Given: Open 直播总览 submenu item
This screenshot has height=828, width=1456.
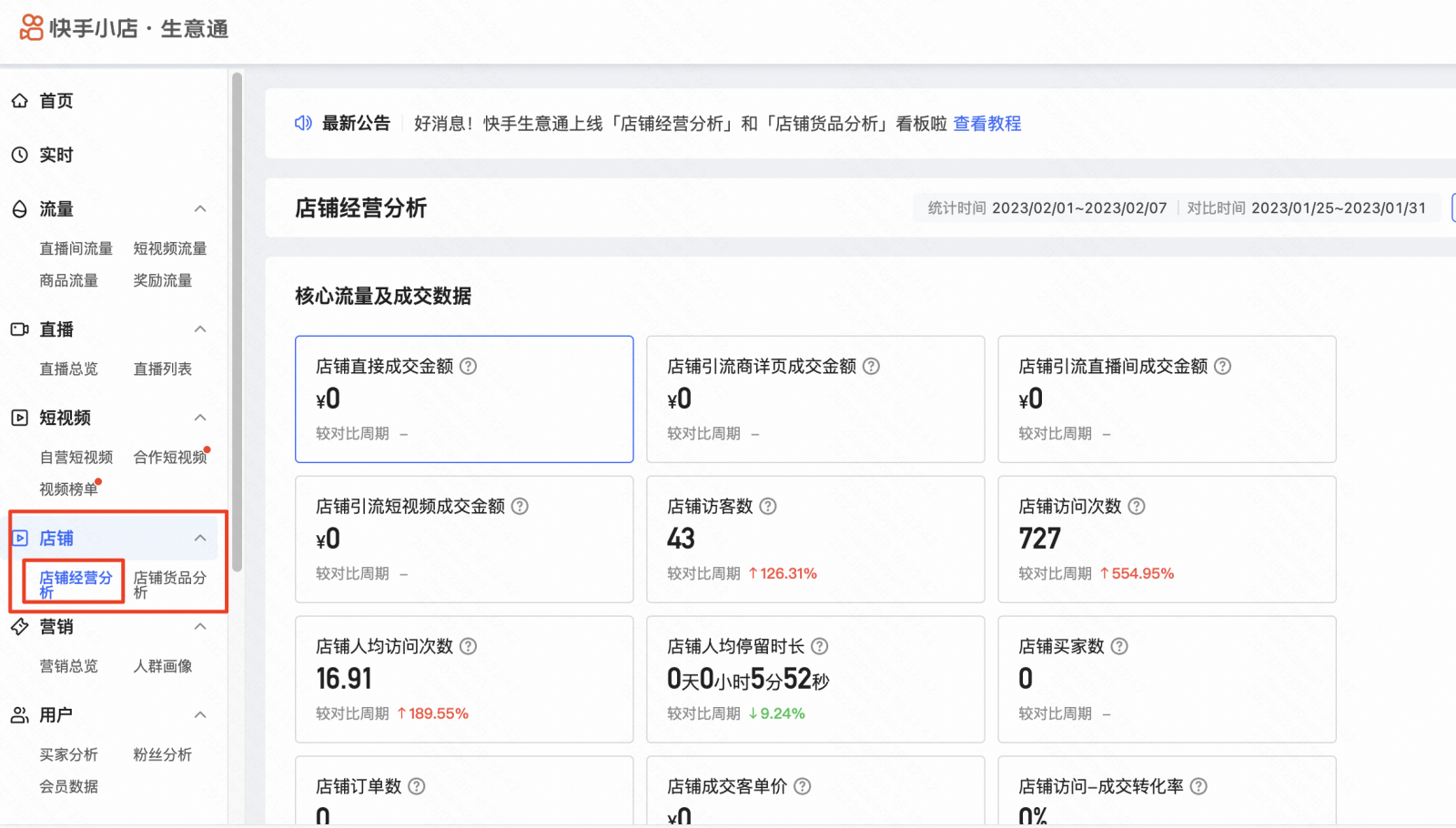Looking at the screenshot, I should click(x=69, y=369).
